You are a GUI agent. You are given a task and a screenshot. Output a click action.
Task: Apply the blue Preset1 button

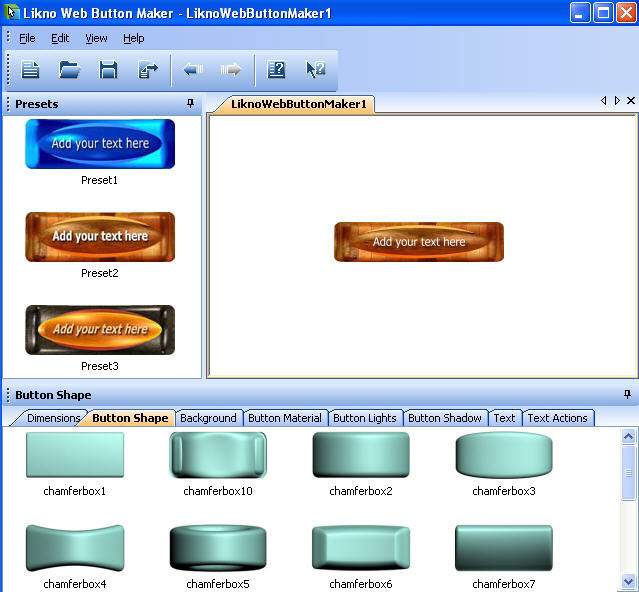pyautogui.click(x=100, y=144)
